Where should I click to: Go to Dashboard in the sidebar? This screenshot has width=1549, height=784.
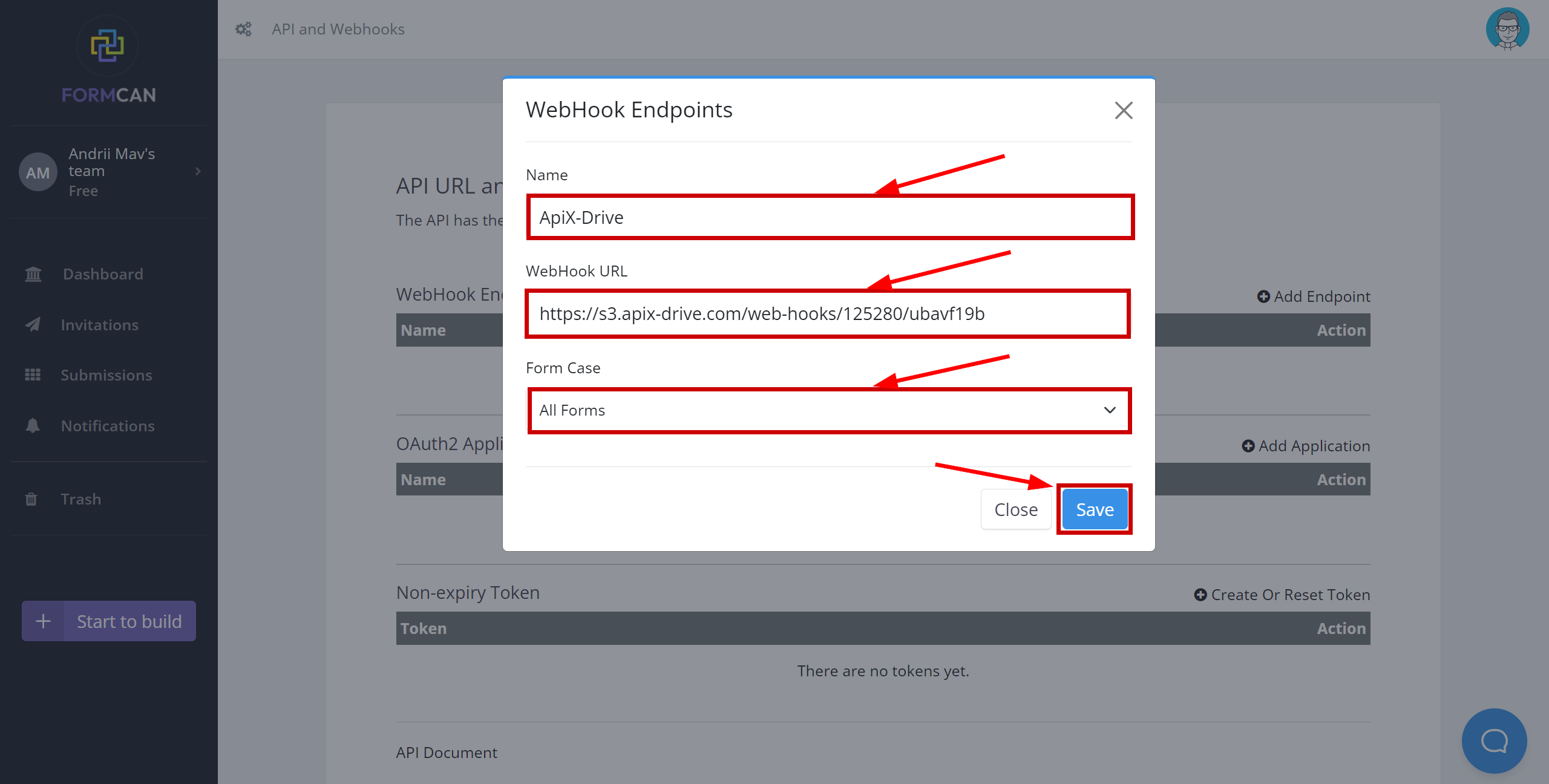(103, 274)
